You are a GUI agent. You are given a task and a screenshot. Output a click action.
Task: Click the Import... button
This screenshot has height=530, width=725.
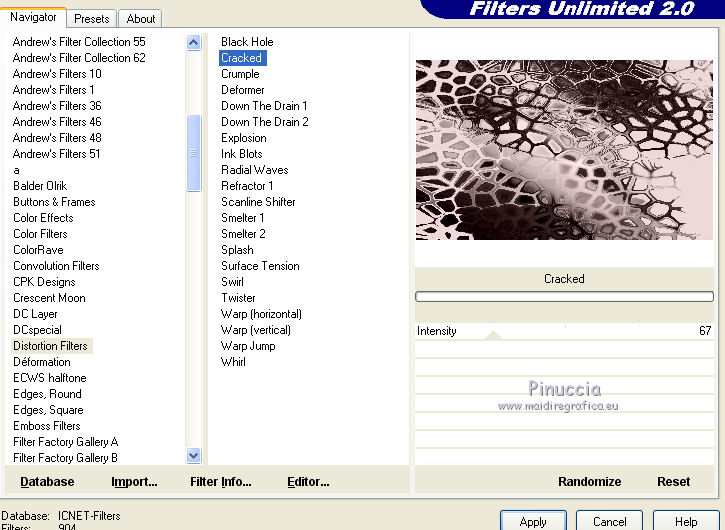coord(134,482)
